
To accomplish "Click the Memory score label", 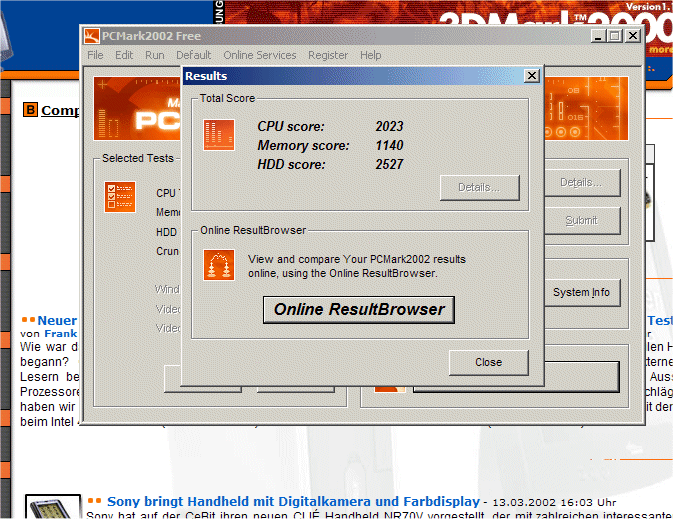I will [303, 145].
